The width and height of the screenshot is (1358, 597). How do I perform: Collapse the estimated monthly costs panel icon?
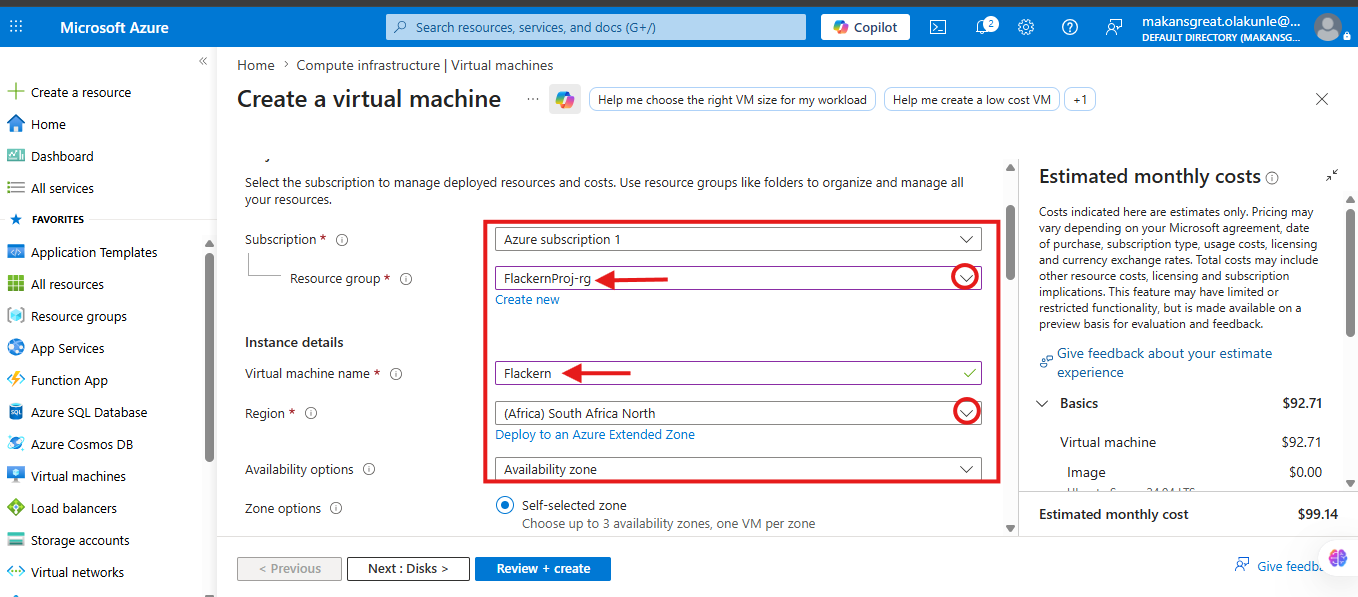pos(1332,175)
